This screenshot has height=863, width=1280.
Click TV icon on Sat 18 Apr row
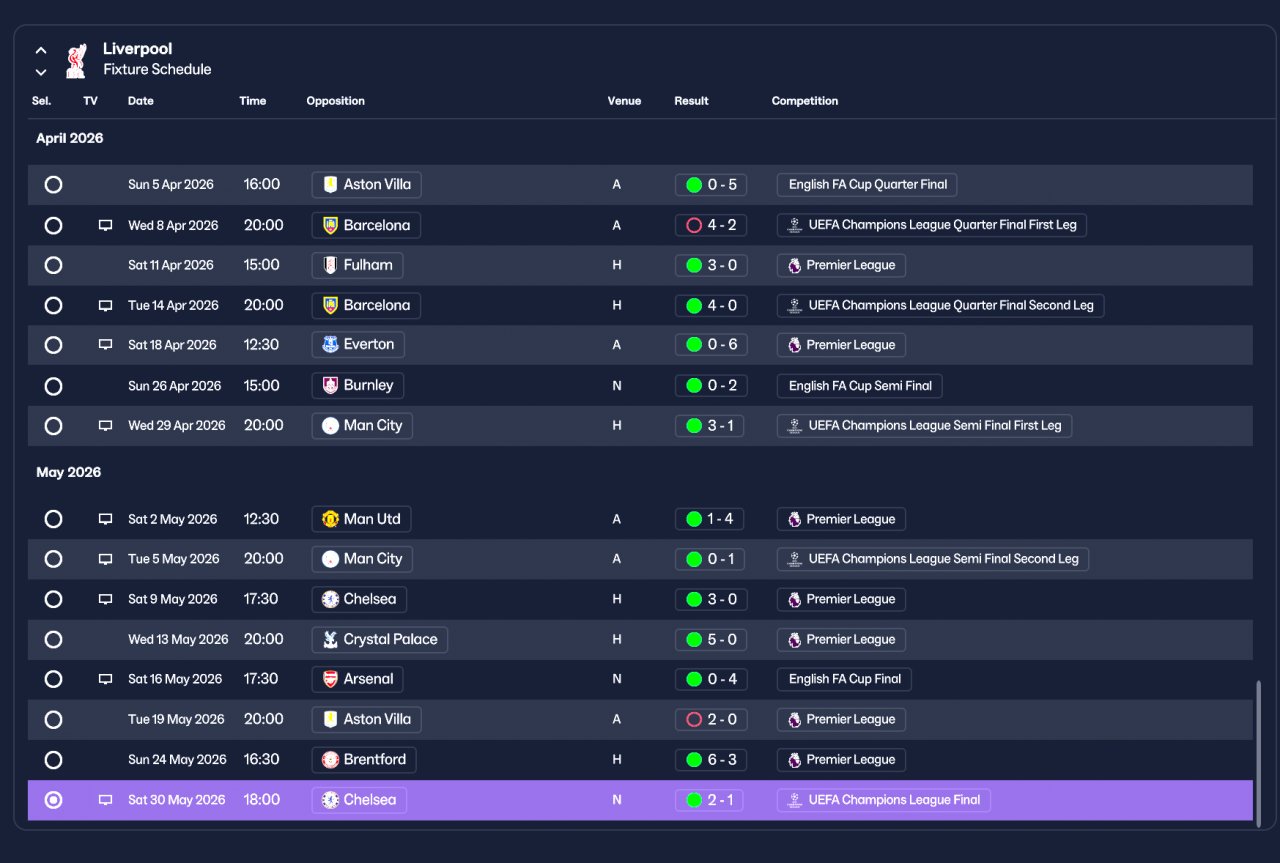point(105,345)
